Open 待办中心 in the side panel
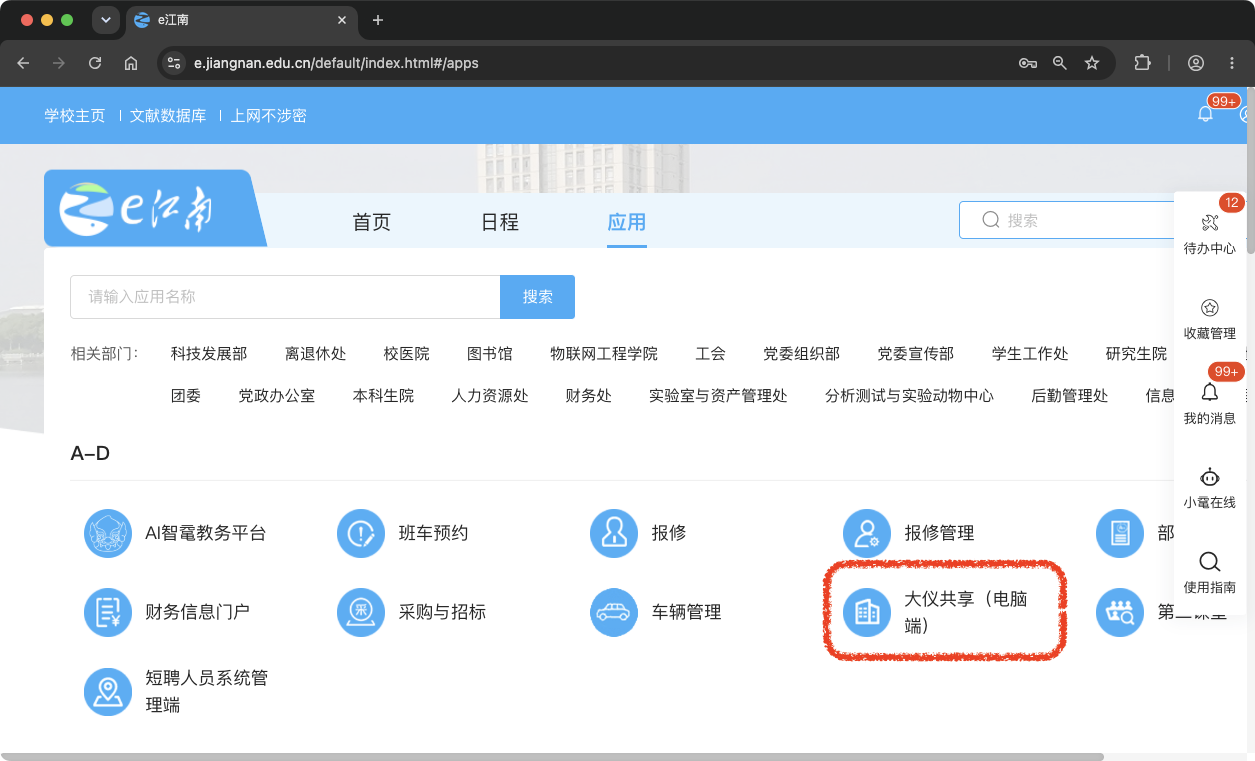 [x=1209, y=233]
